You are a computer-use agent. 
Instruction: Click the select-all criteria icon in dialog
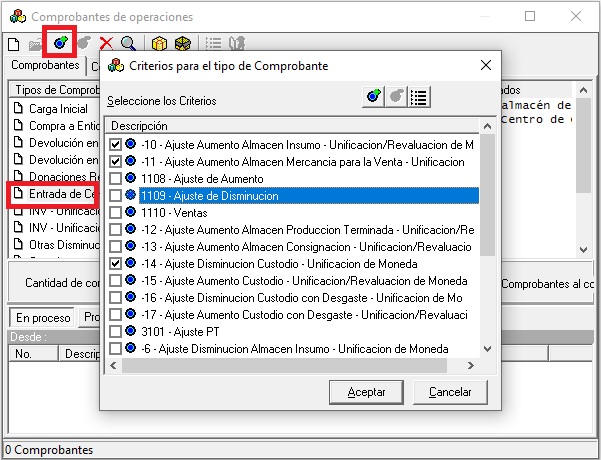pos(373,96)
